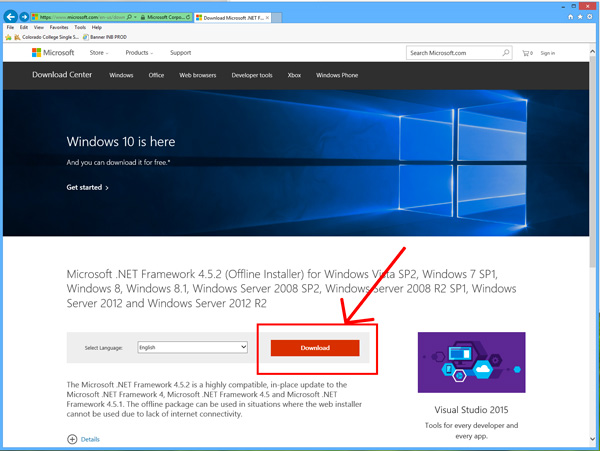Open Colorado College Single S... favorite
The width and height of the screenshot is (600, 451).
[x=46, y=37]
